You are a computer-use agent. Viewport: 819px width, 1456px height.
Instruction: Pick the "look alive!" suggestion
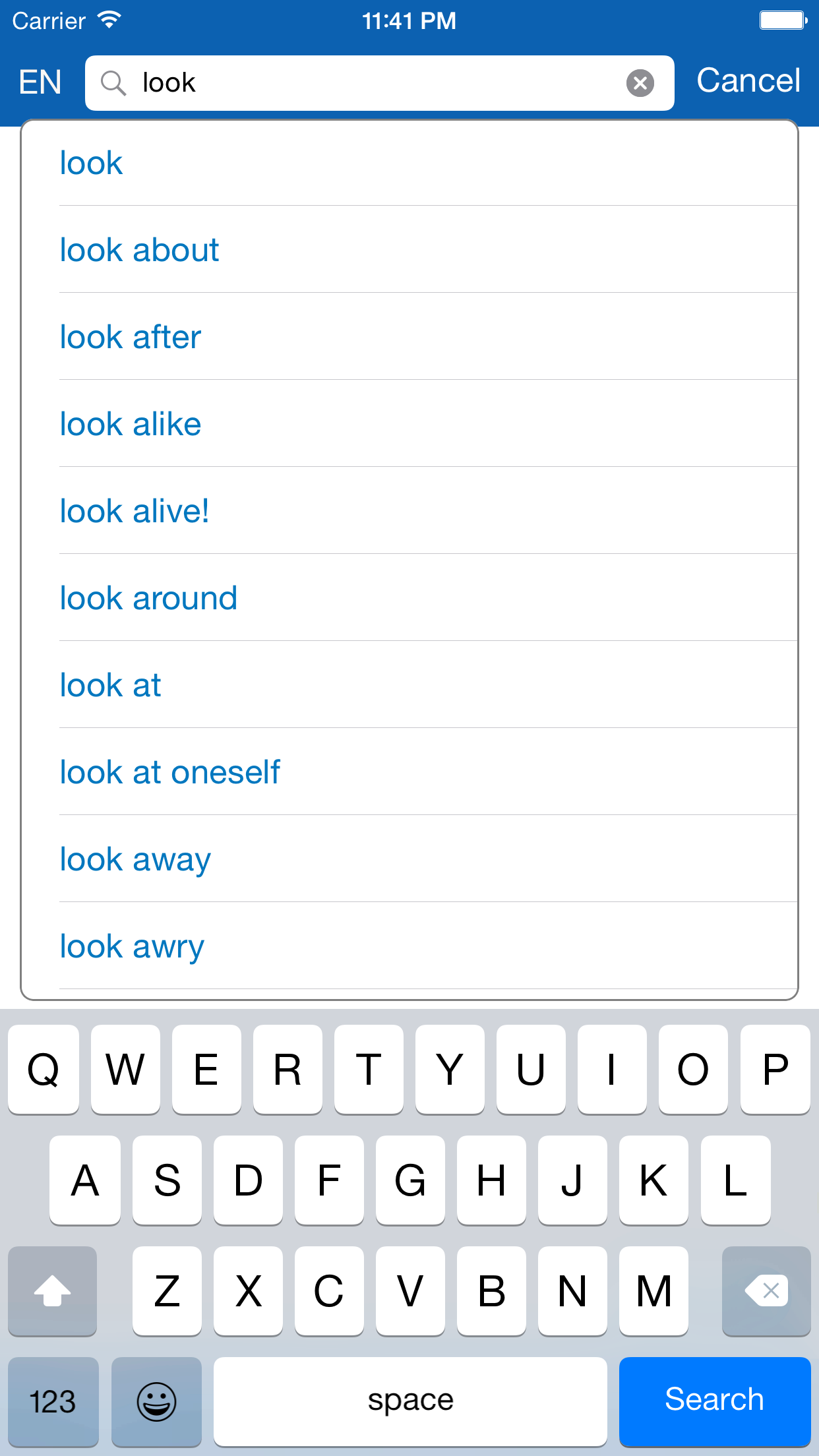pyautogui.click(x=135, y=511)
